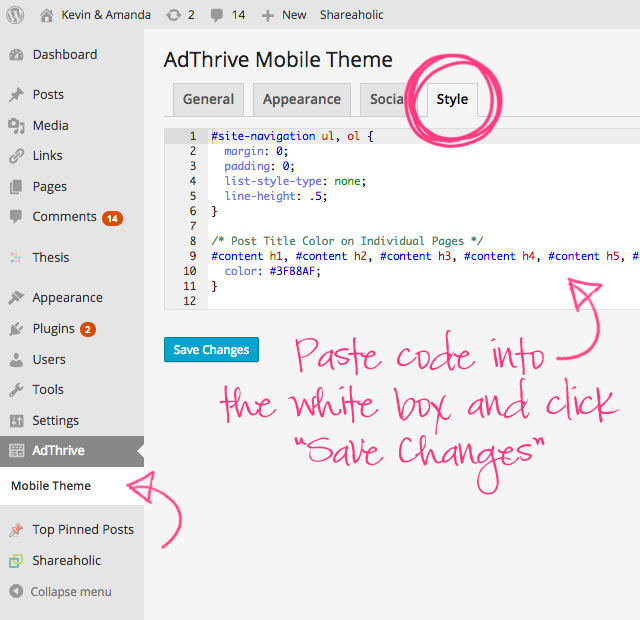Click the Media library icon
Screen dimensions: 640x620
point(16,126)
